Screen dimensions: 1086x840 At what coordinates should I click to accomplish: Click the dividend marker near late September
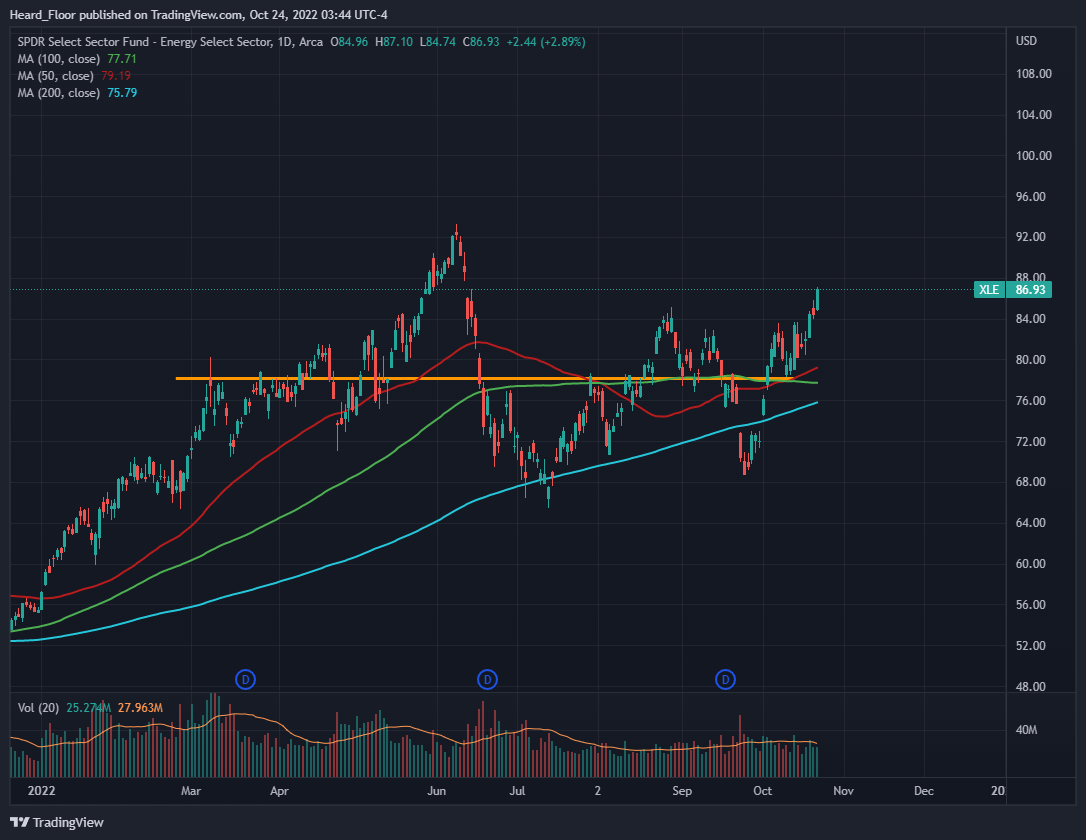pyautogui.click(x=725, y=679)
